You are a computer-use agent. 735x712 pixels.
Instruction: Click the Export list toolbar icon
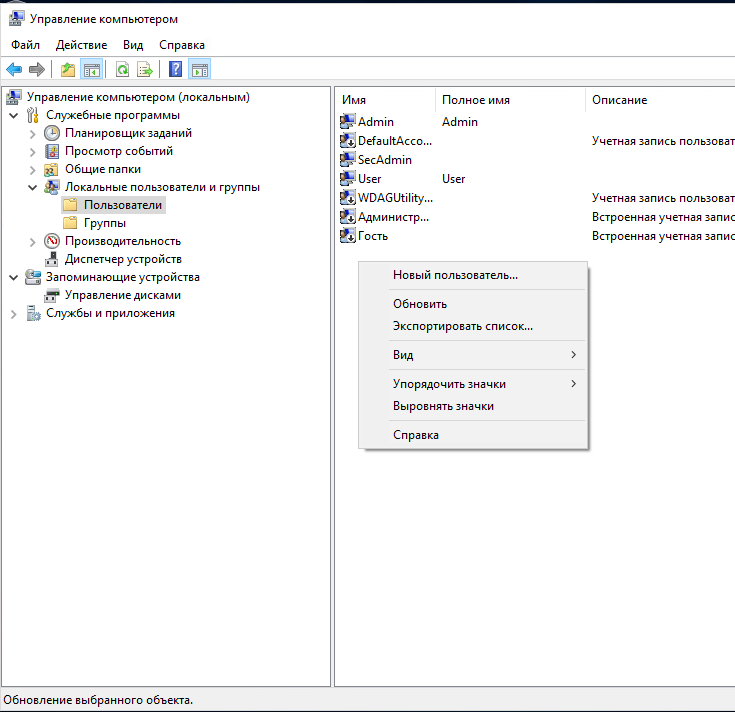[x=145, y=69]
